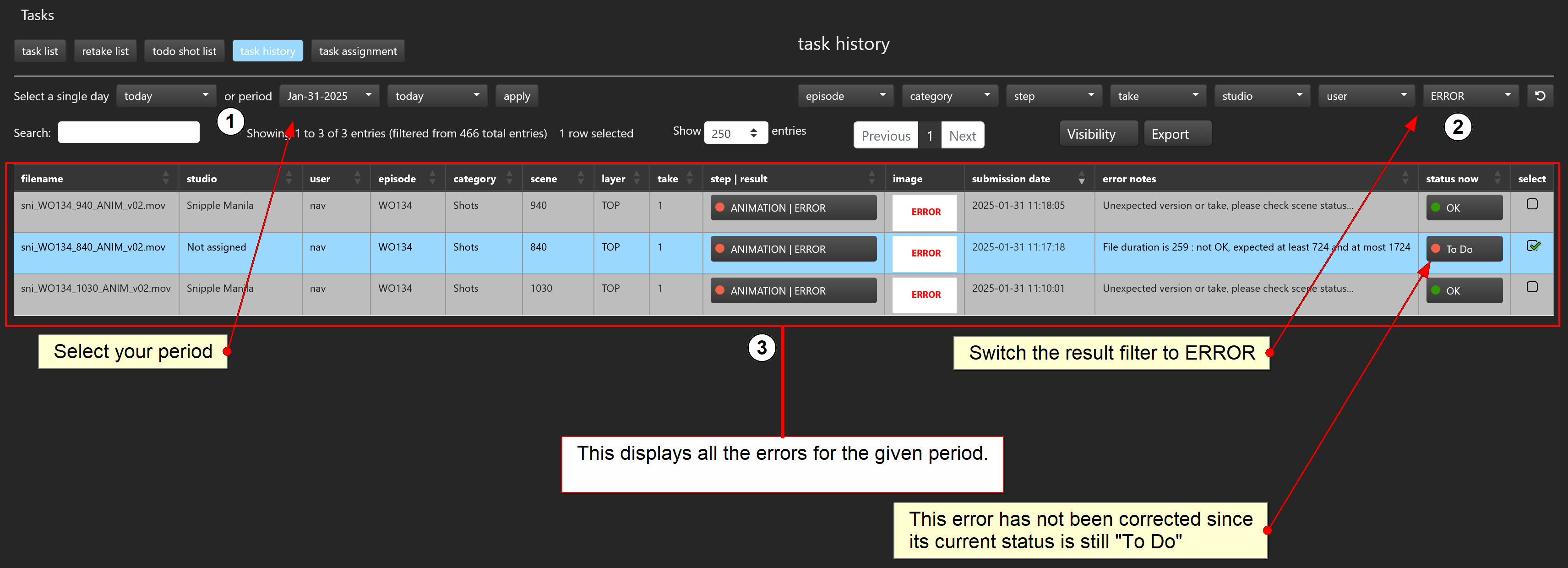Viewport: 1568px width, 568px height.
Task: Open the ERROR result filter dropdown
Action: click(x=1470, y=96)
